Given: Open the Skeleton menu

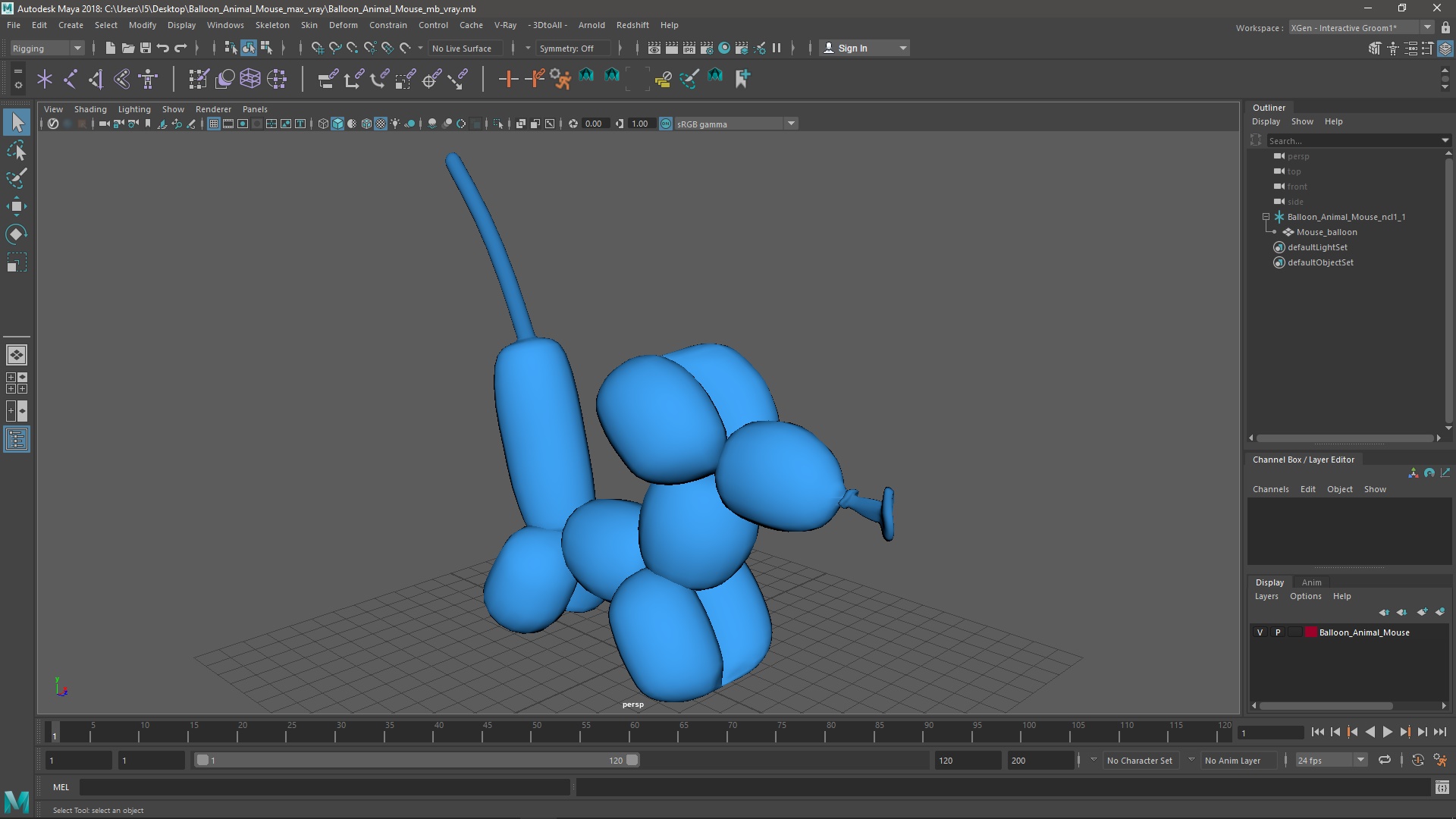Looking at the screenshot, I should pos(271,25).
